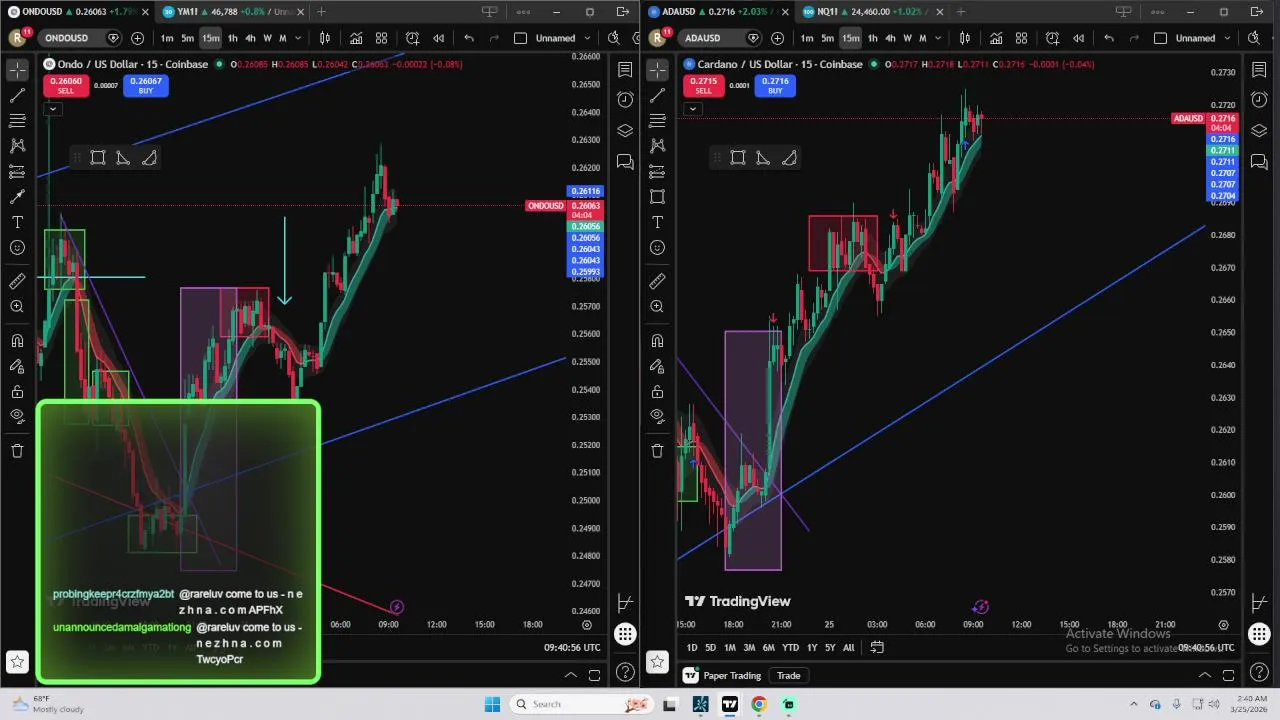Hide all drawings via eye icon, ADAUSD window
The height and width of the screenshot is (720, 1280).
657,415
